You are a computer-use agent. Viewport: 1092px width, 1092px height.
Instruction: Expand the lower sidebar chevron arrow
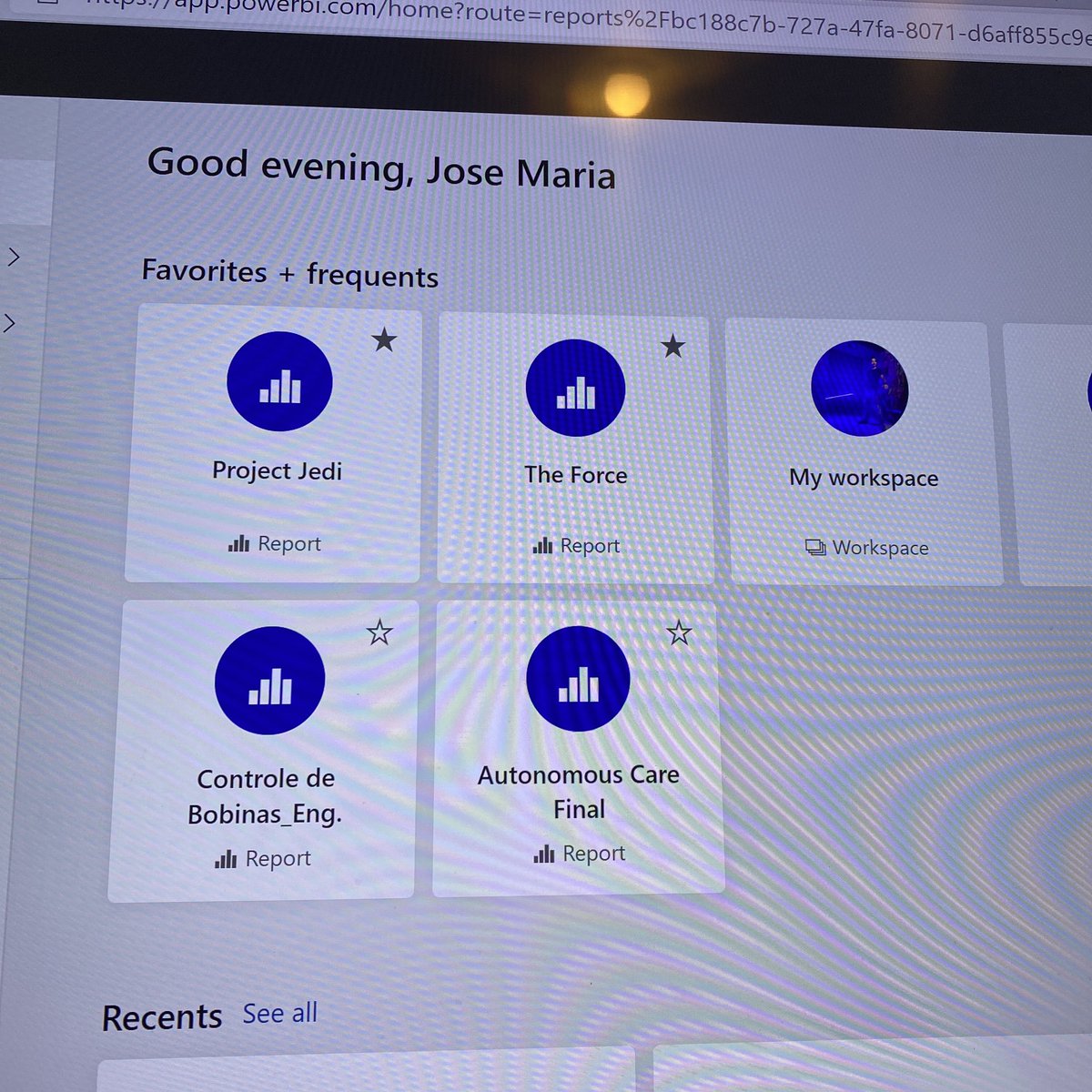tap(9, 322)
